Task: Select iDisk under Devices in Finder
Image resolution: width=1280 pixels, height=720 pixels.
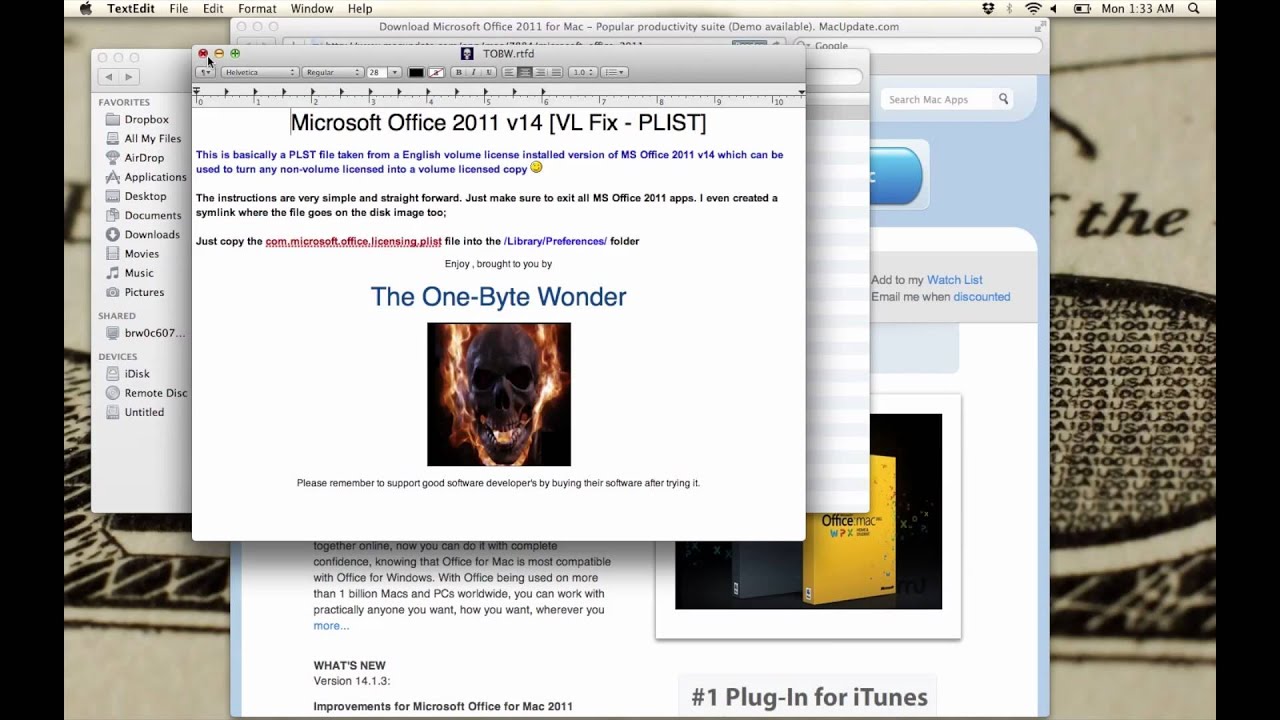Action: click(137, 374)
